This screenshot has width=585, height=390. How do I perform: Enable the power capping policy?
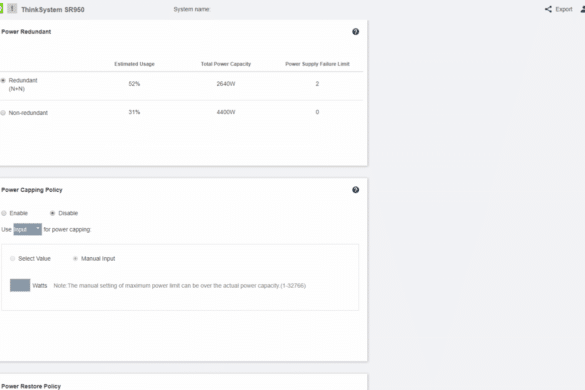pos(4,213)
